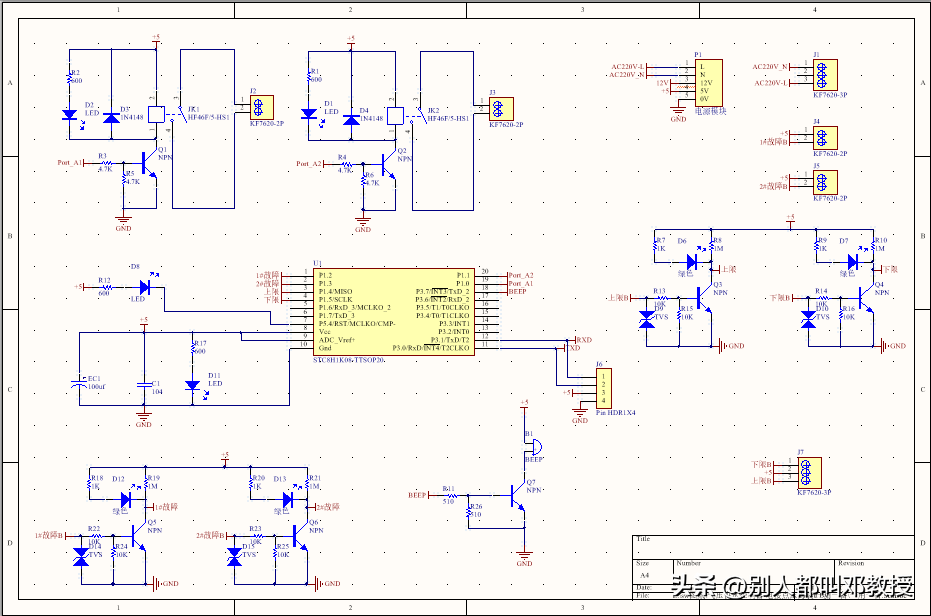Select the RXD net label
Screen dimensions: 931x616
click(x=584, y=340)
